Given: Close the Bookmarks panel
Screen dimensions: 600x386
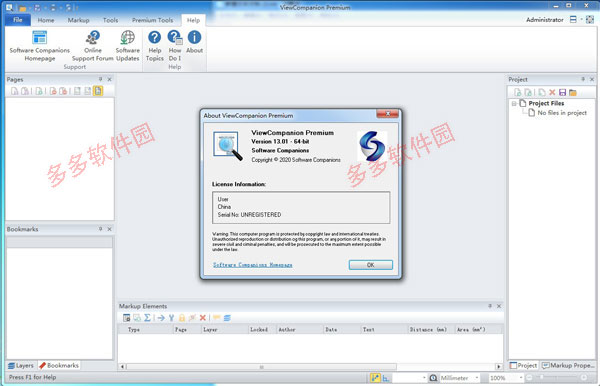Looking at the screenshot, I should [x=109, y=229].
